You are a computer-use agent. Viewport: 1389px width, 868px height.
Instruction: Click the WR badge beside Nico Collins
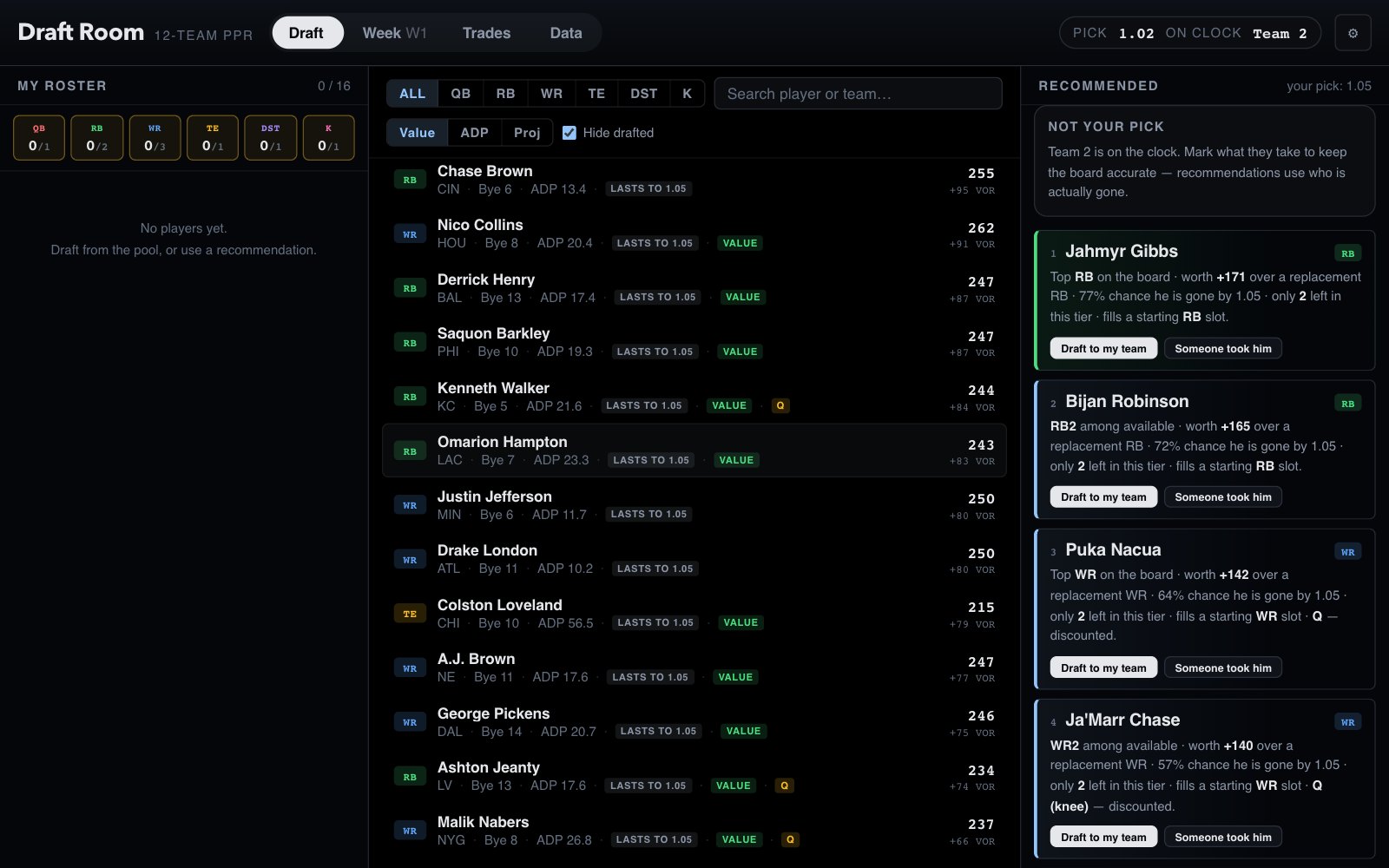[410, 234]
